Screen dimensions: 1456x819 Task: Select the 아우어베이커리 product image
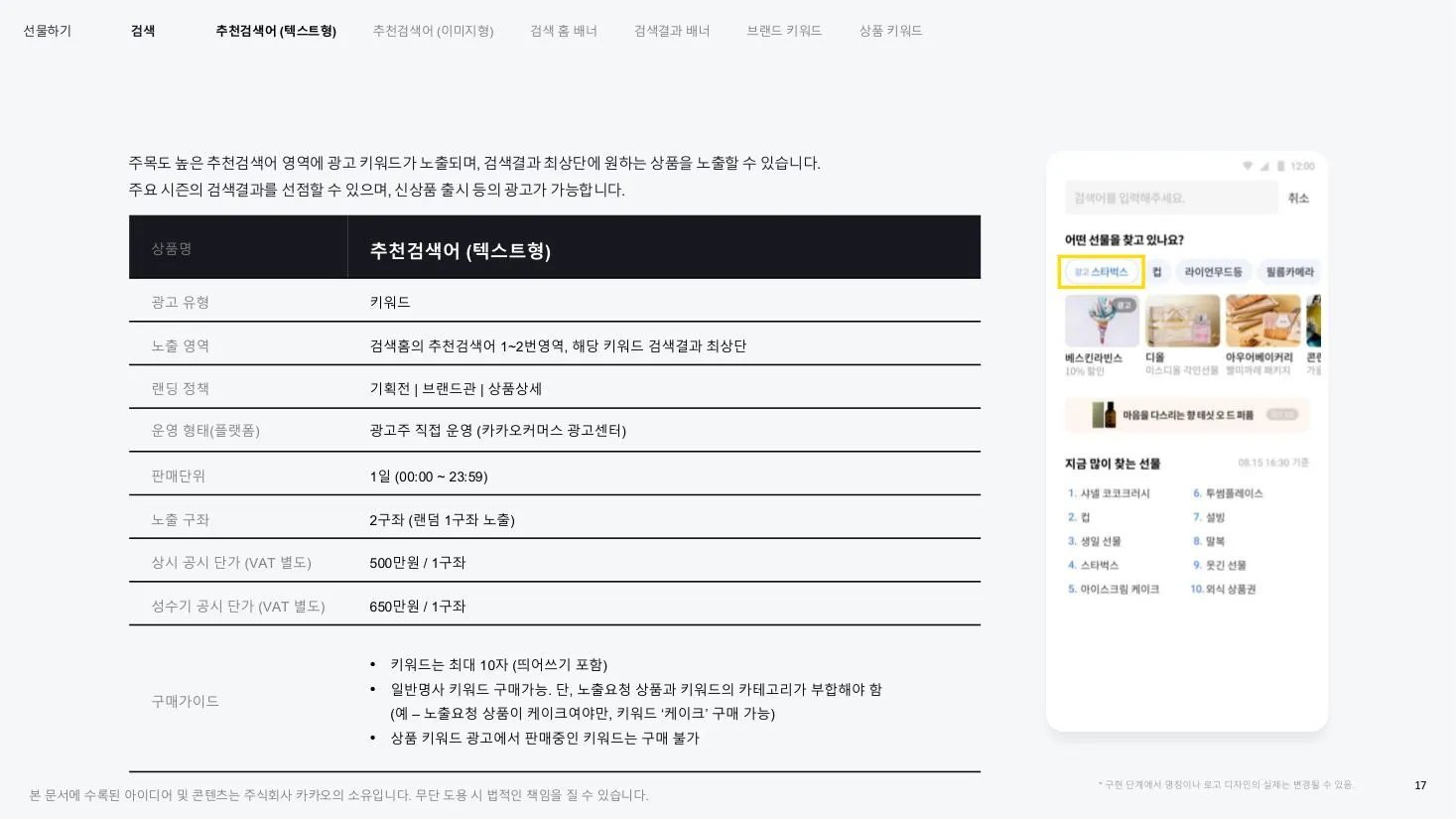(1262, 321)
